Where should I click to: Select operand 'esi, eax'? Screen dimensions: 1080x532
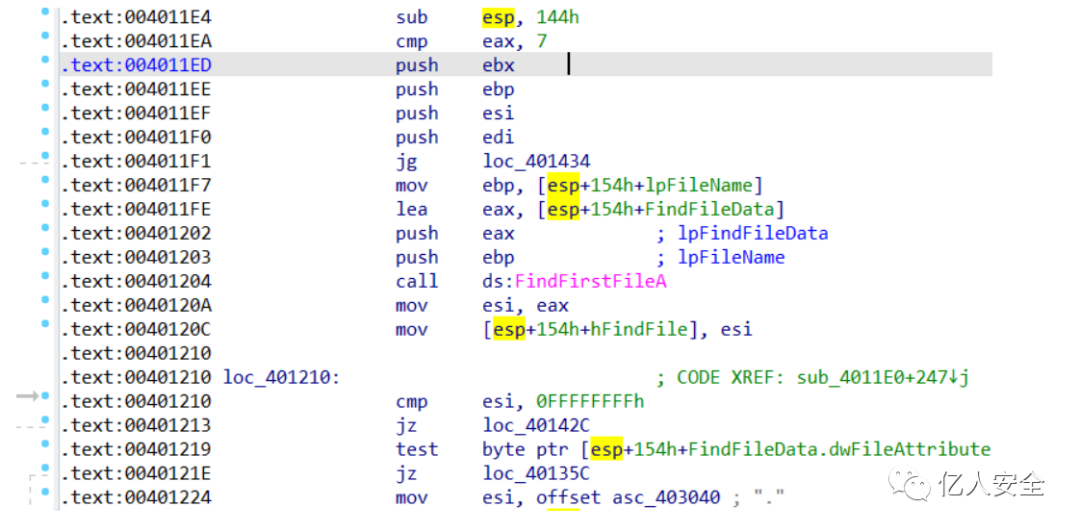tap(526, 305)
